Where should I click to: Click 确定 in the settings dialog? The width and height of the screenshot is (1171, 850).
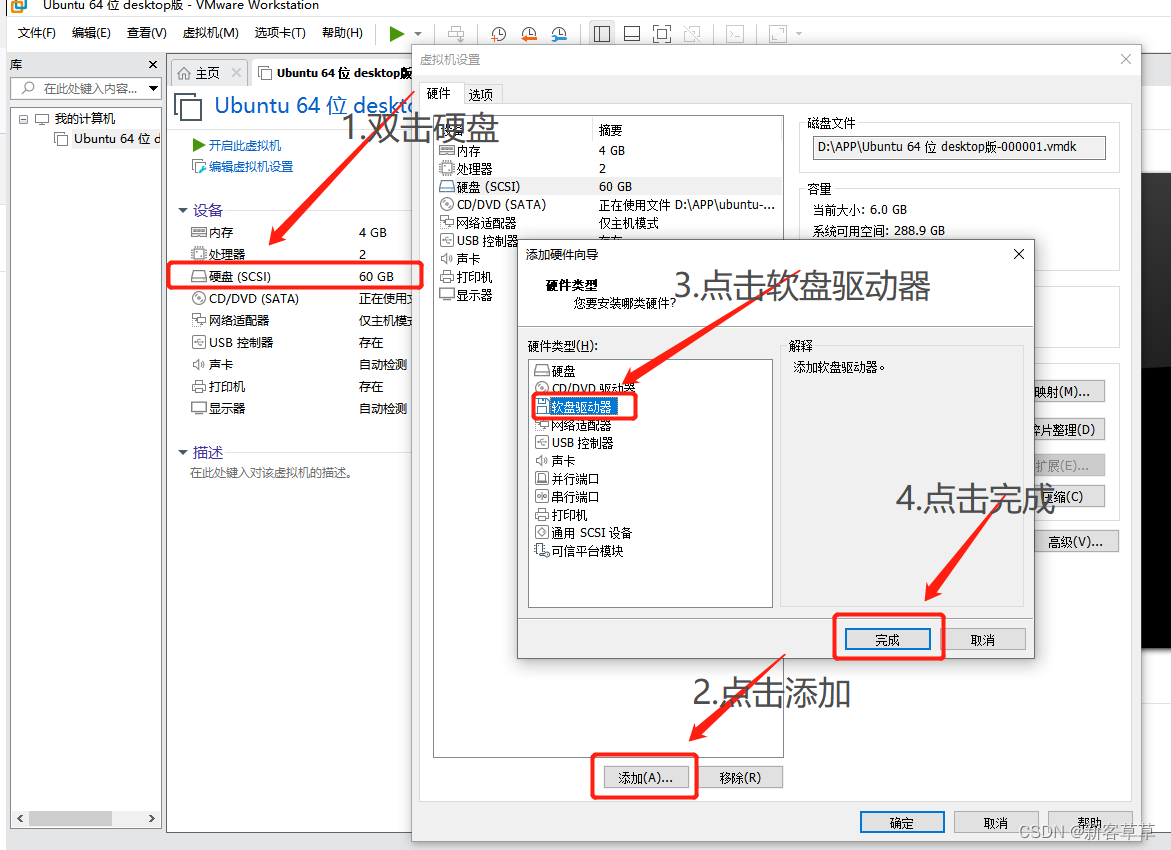(x=902, y=822)
